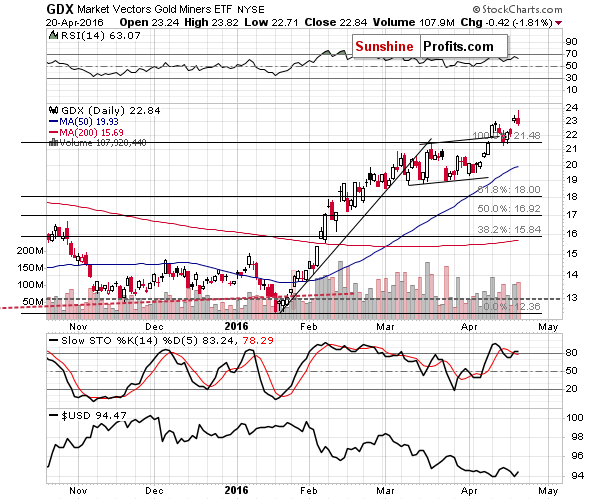Image resolution: width=600 pixels, height=500 pixels.
Task: Click the 50M volume axis label
Action: point(33,302)
